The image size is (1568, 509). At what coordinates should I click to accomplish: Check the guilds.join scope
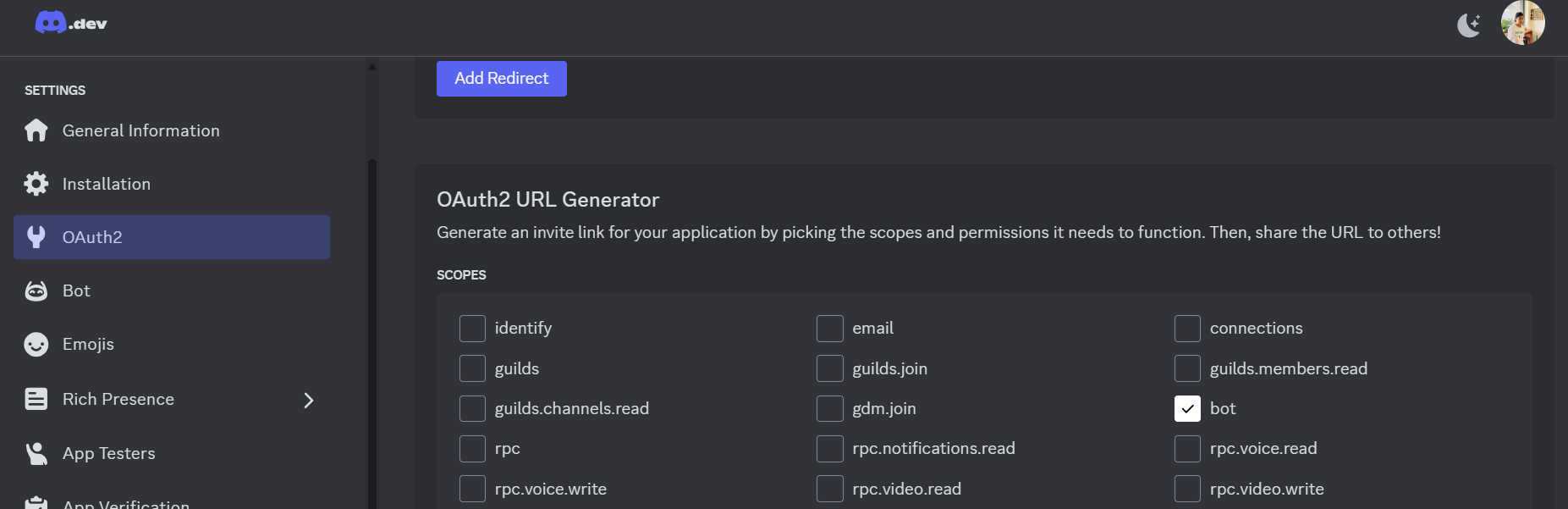tap(829, 368)
